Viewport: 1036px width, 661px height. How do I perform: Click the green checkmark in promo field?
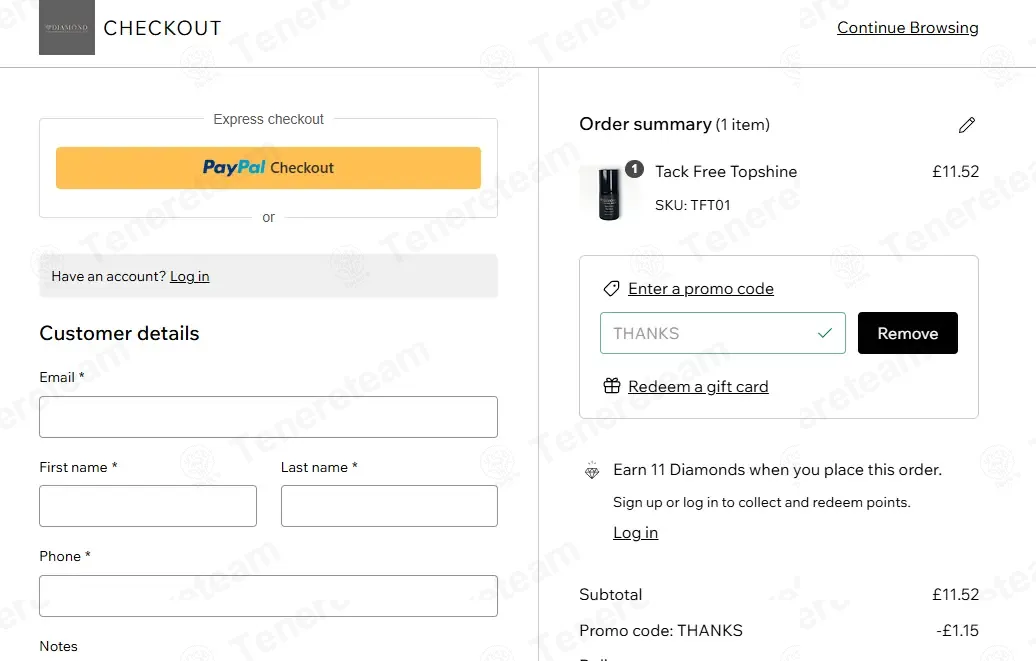(x=825, y=333)
